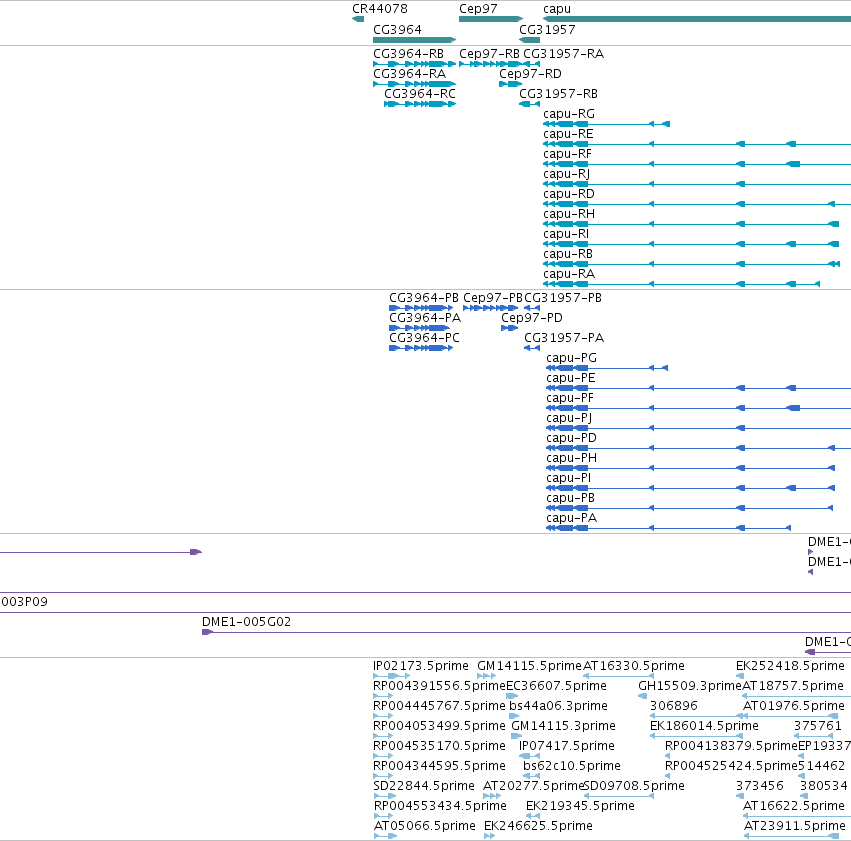Viewport: 851px width, 841px height.
Task: Select the EK252418.5prime EST
Action: (x=740, y=676)
